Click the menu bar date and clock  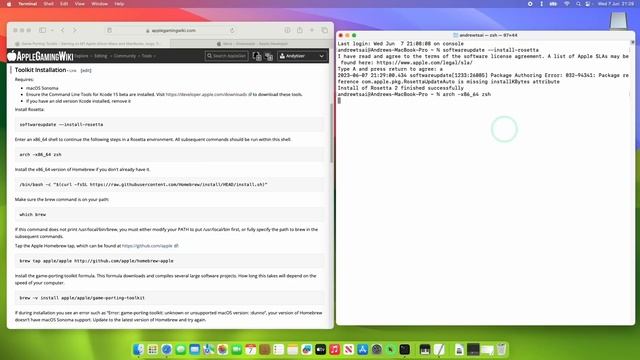click(x=616, y=4)
